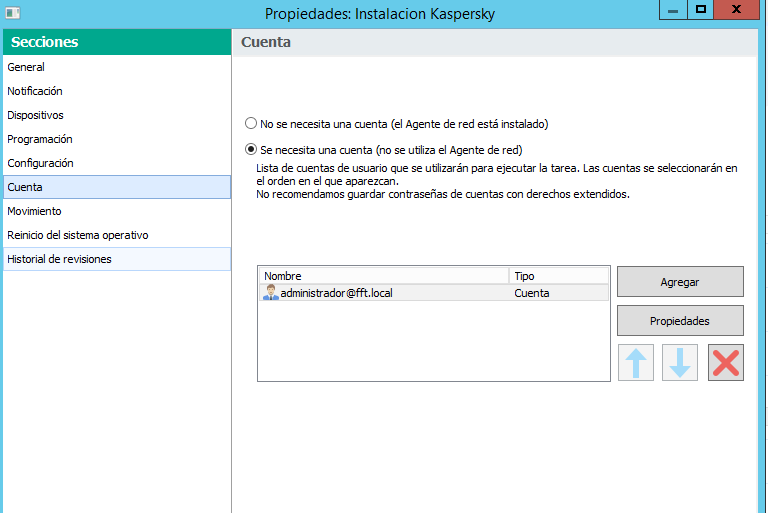Click the Tipo column header
768x513 pixels.
[558, 276]
